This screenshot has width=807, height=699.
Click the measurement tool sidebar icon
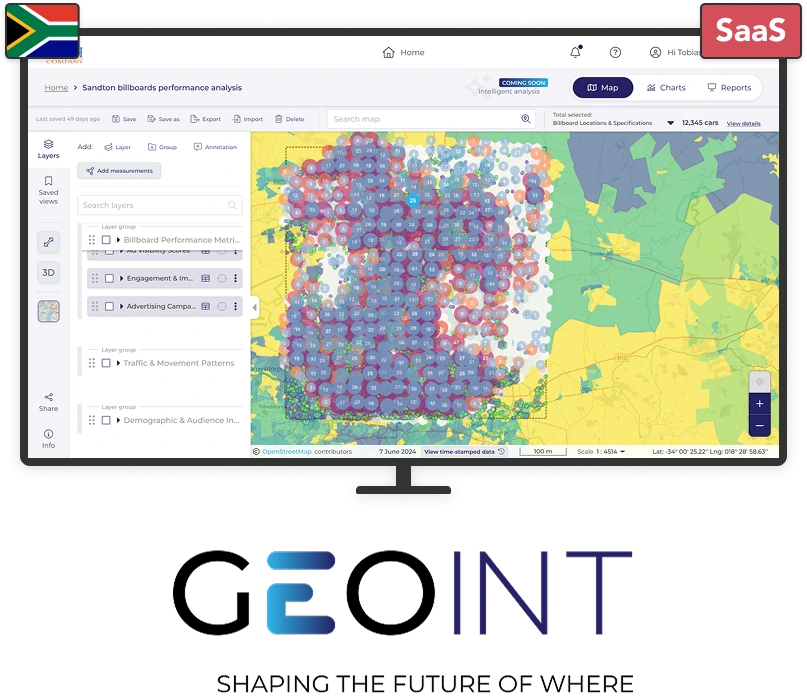[x=48, y=242]
